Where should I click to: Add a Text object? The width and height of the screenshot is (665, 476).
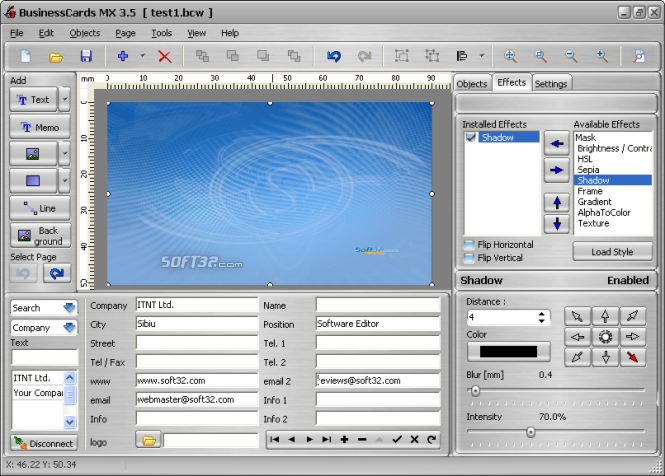[34, 99]
